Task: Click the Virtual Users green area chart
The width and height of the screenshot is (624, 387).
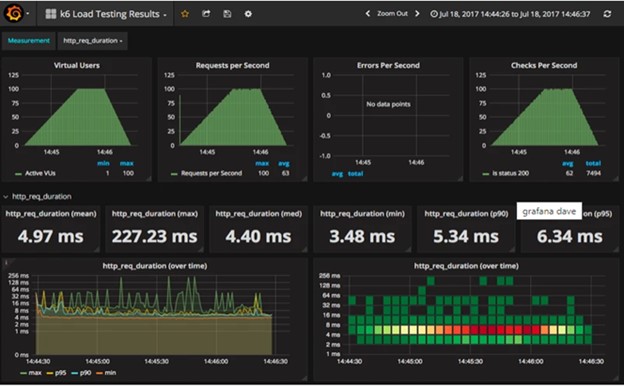Action: 78,117
